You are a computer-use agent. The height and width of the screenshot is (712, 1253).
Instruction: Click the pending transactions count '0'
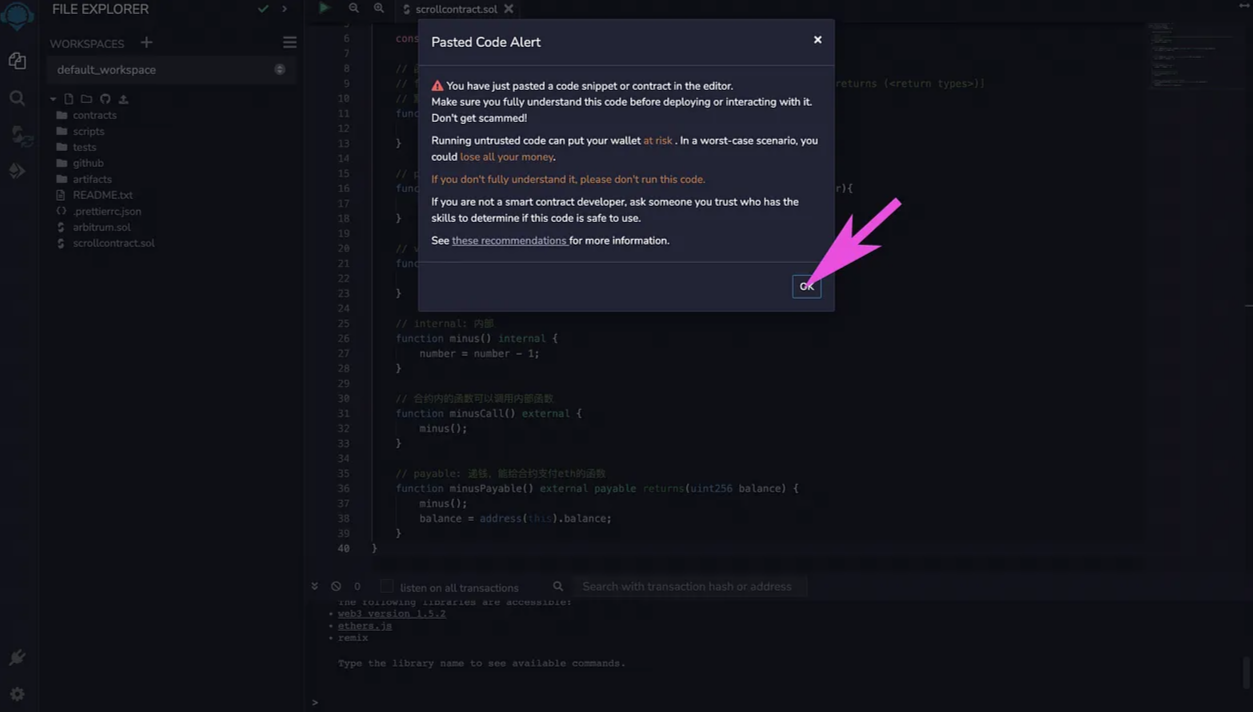pyautogui.click(x=357, y=587)
